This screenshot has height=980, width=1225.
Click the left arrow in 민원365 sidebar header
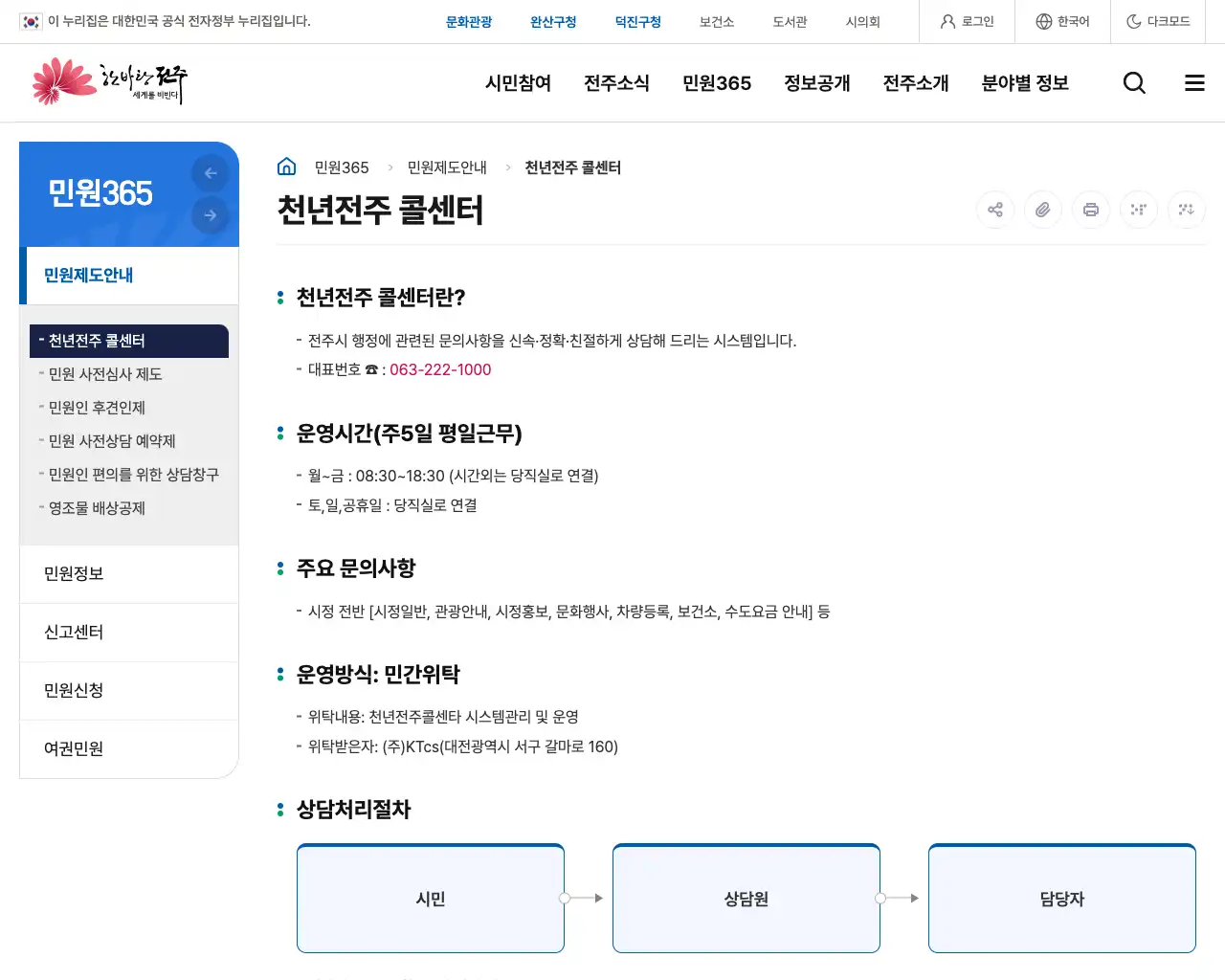tap(211, 173)
